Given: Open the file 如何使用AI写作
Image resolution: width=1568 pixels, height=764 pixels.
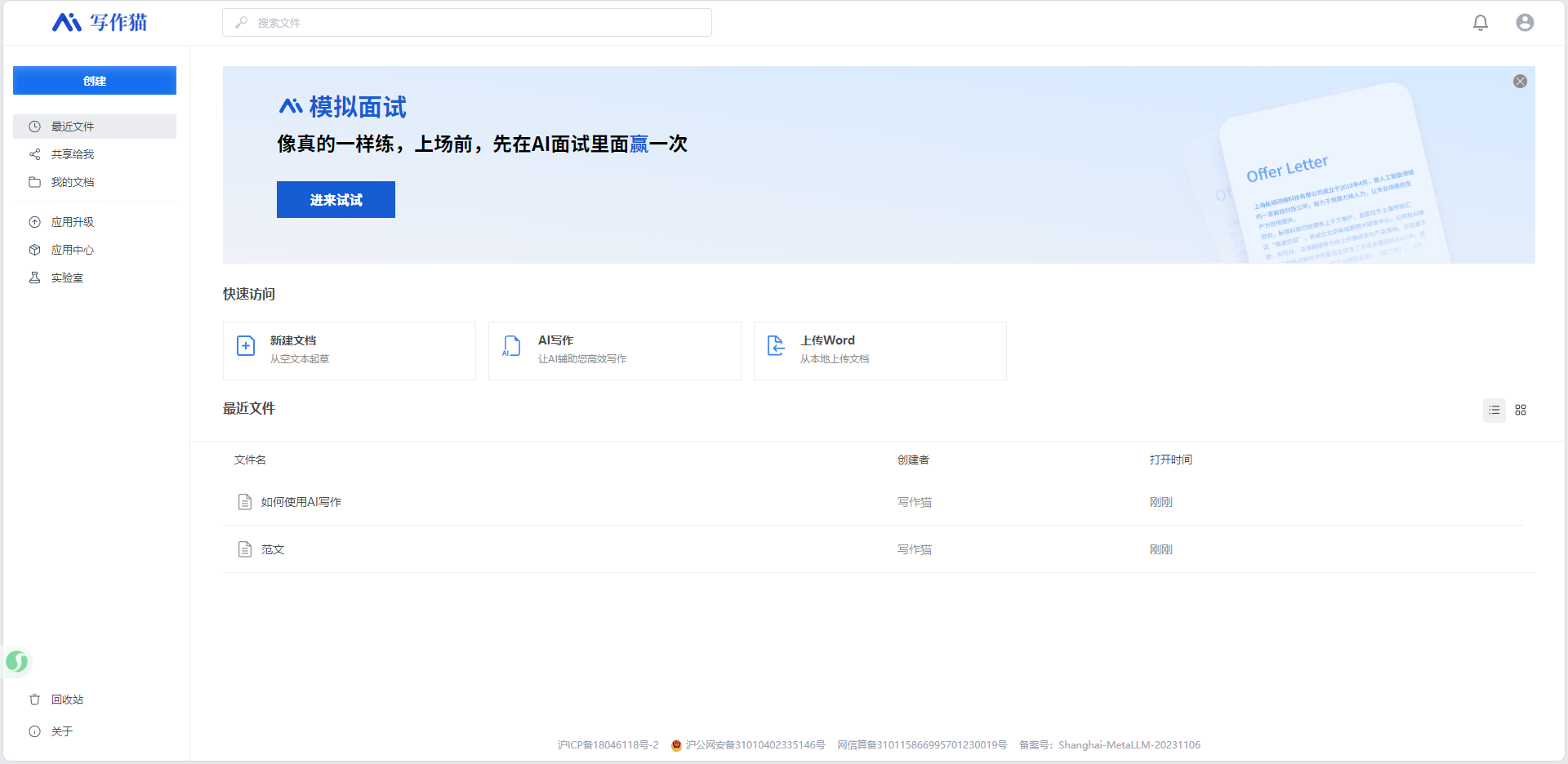Looking at the screenshot, I should 301,502.
